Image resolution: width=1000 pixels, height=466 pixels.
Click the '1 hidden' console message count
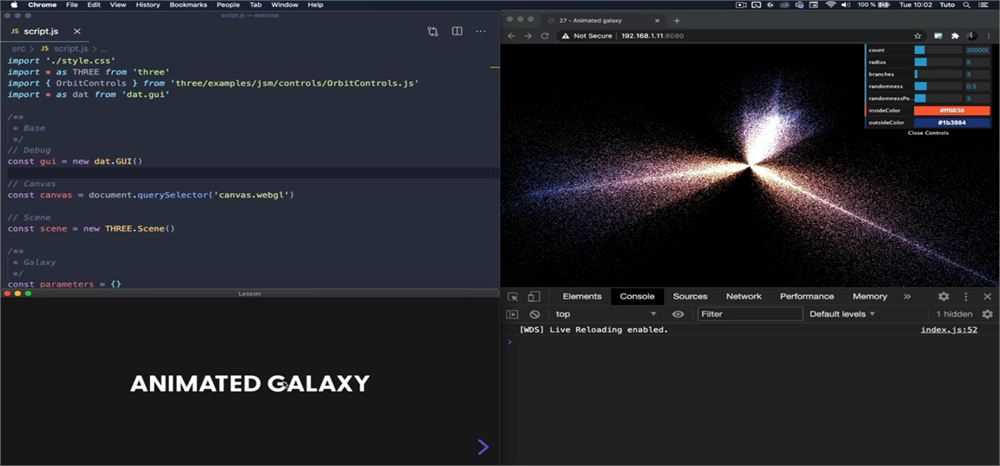click(954, 314)
